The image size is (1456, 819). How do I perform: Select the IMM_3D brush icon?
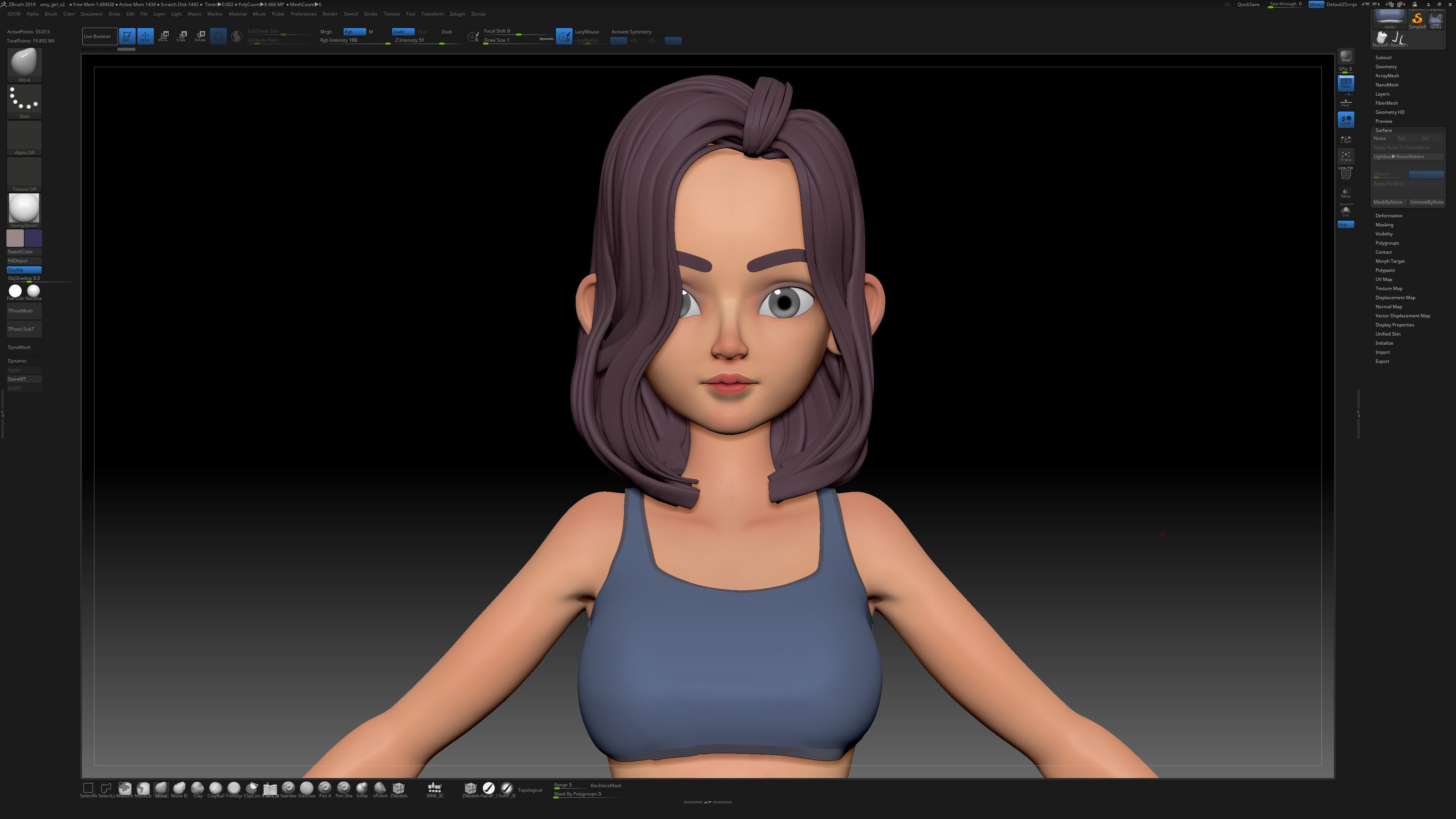pyautogui.click(x=435, y=789)
